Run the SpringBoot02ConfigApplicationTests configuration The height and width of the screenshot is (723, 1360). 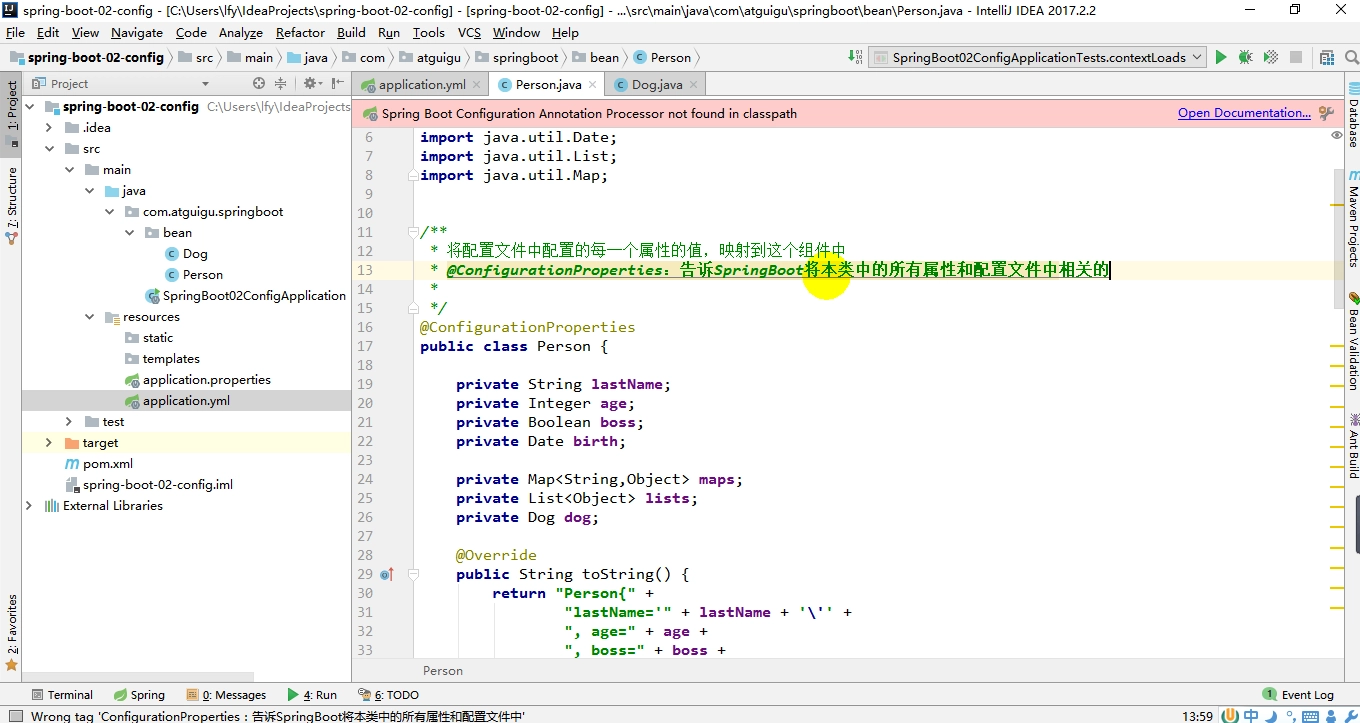point(1220,57)
